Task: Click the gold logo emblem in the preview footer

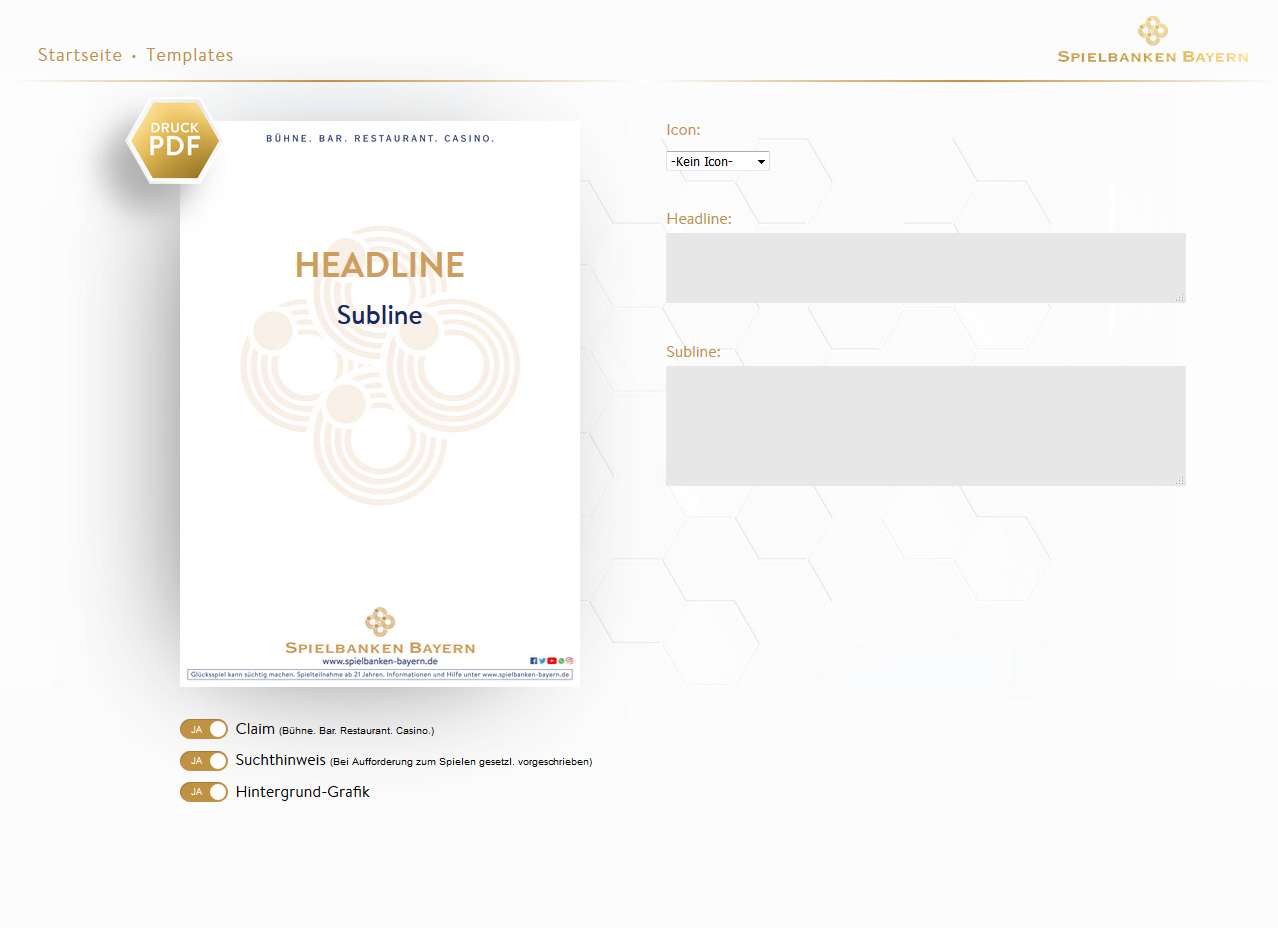Action: (380, 622)
